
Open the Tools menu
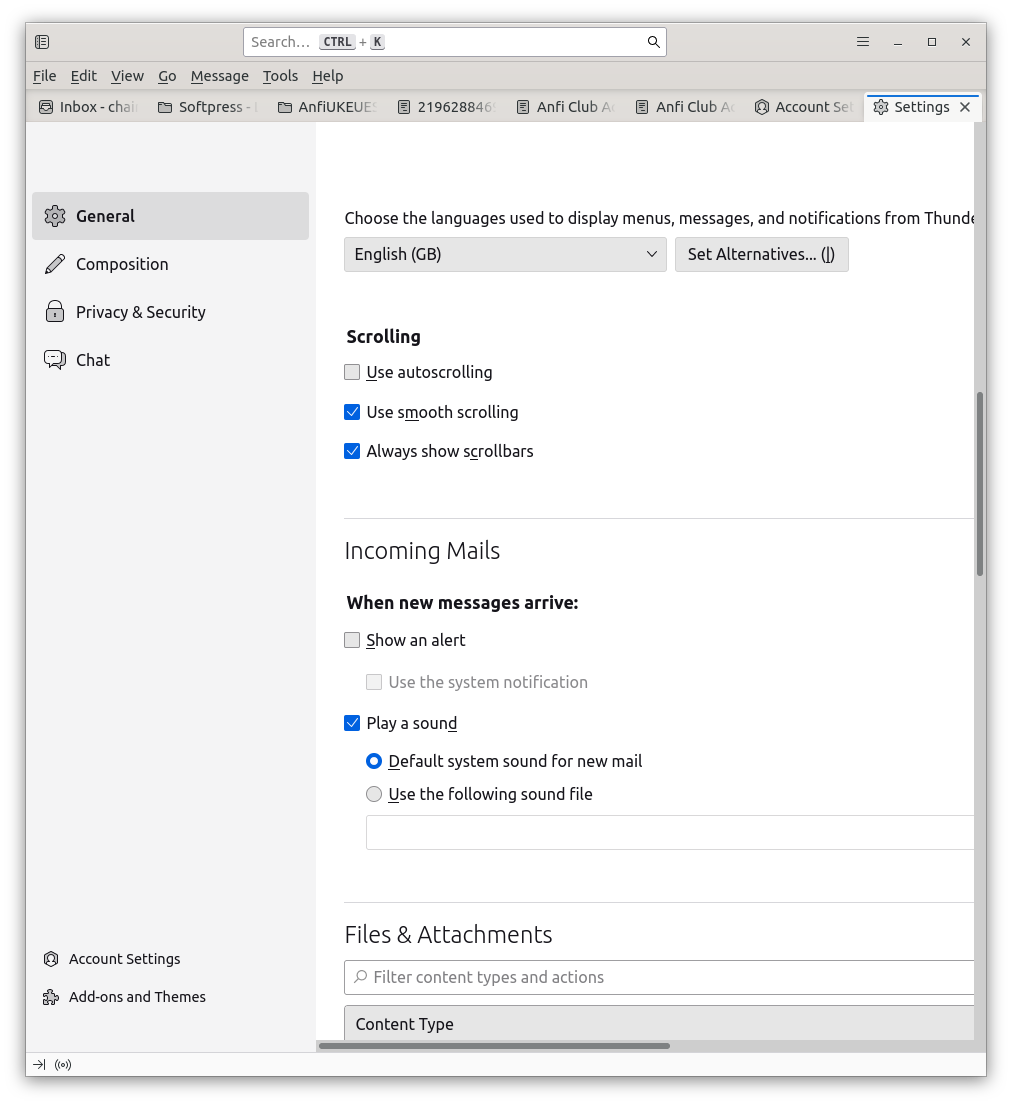tap(280, 76)
